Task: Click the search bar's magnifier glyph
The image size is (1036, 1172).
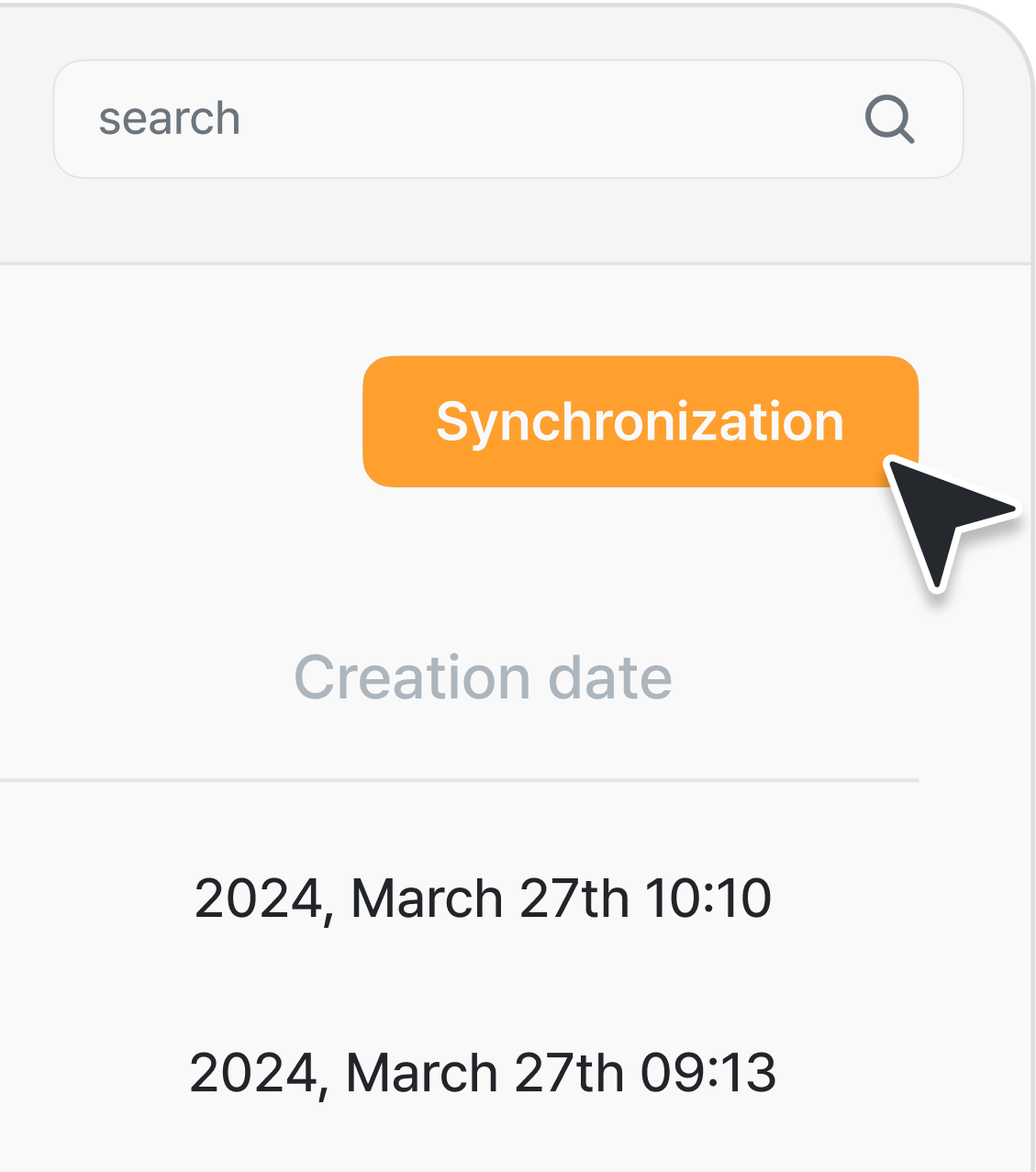Action: [889, 119]
